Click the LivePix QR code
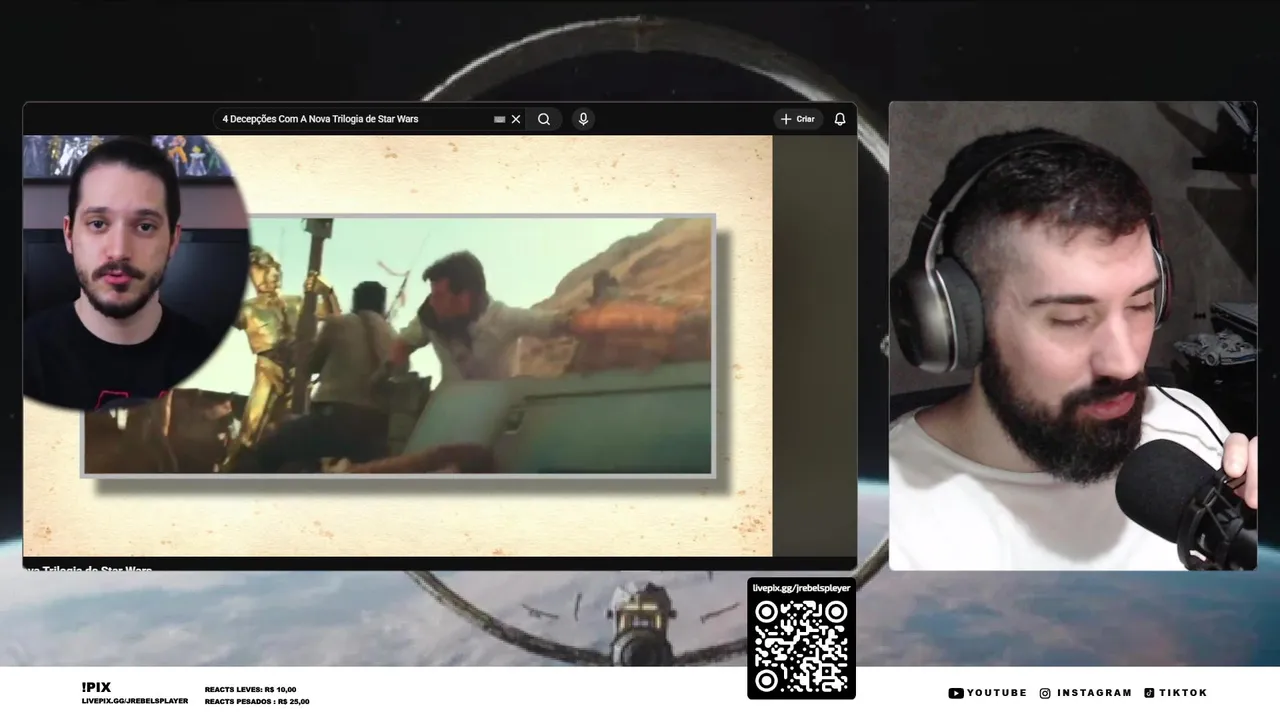Viewport: 1280px width, 720px height. click(801, 646)
